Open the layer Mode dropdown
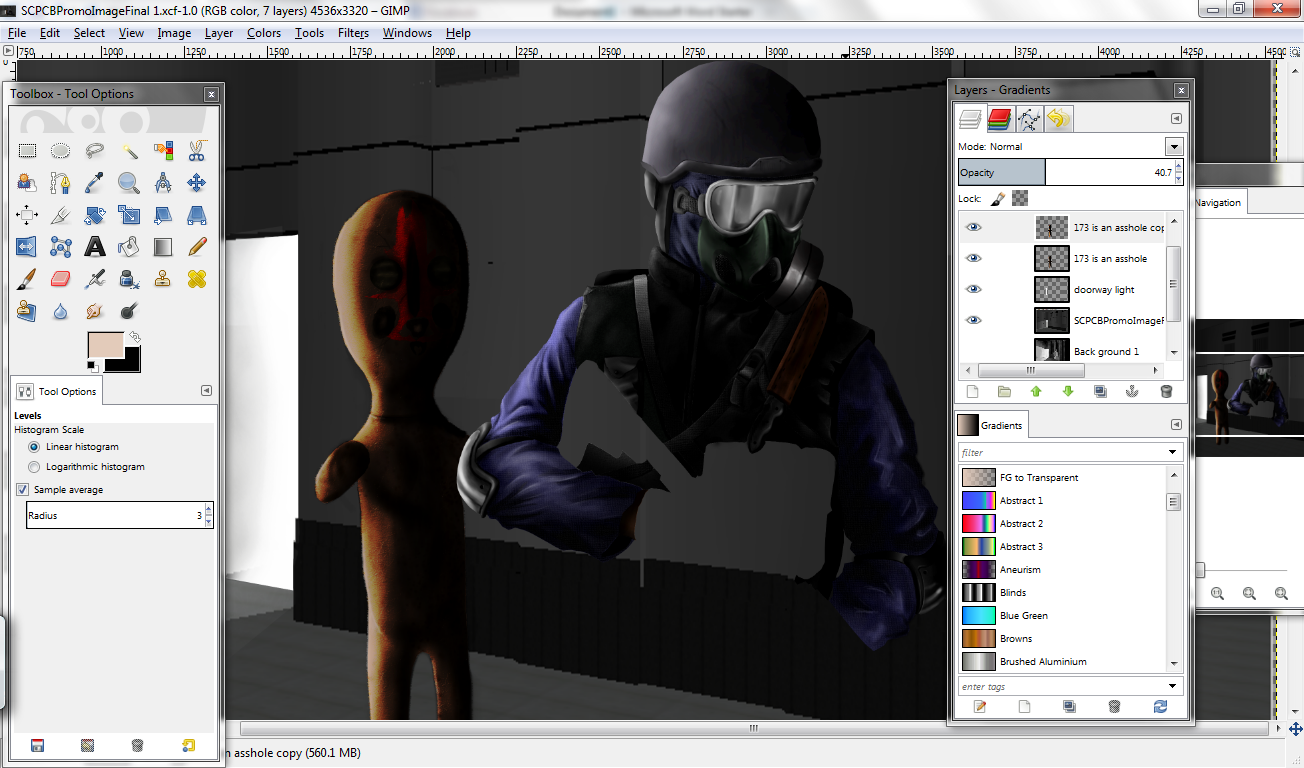1304x768 pixels. click(x=1174, y=147)
